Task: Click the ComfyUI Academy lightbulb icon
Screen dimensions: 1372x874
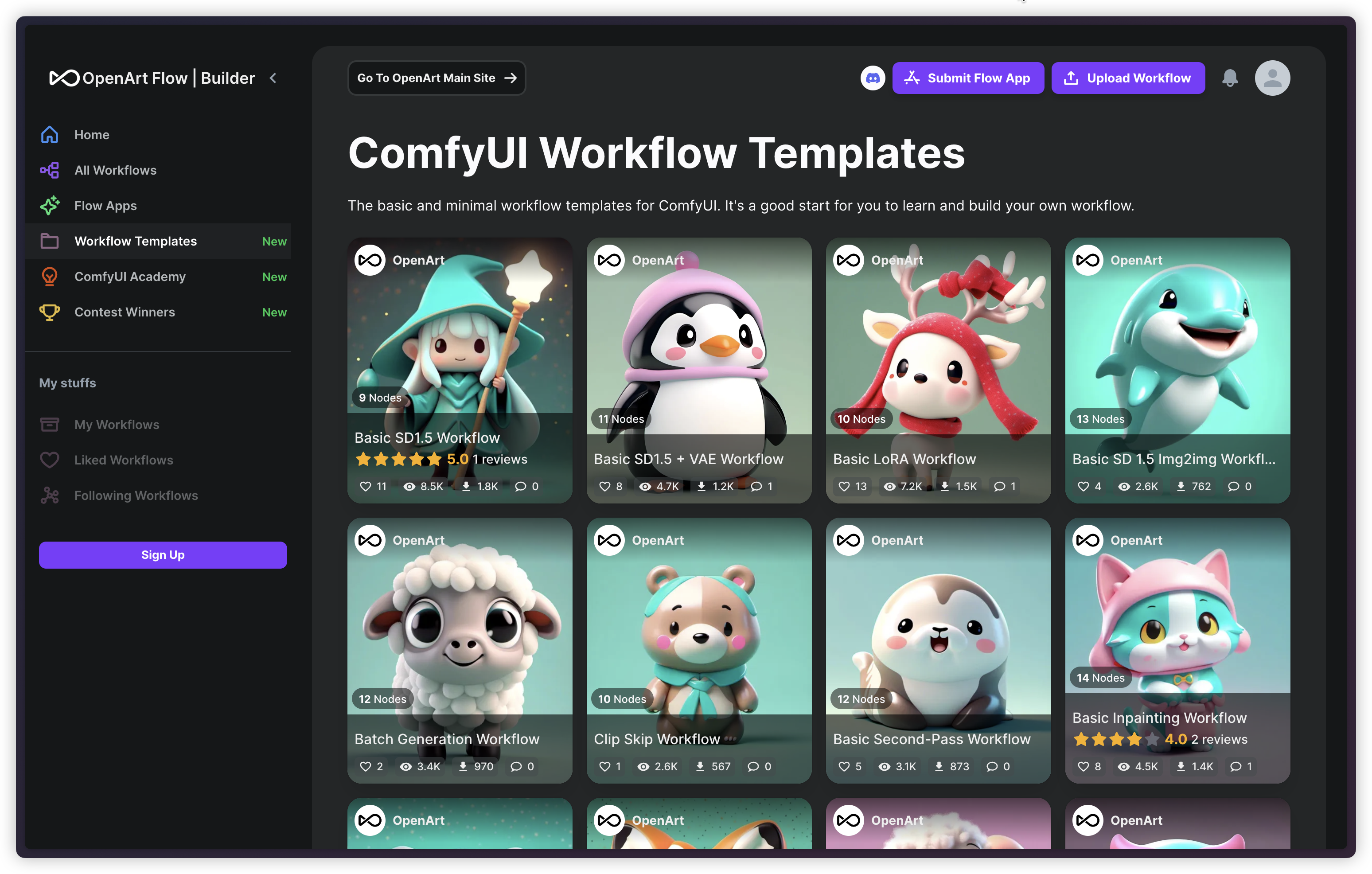Action: [50, 276]
